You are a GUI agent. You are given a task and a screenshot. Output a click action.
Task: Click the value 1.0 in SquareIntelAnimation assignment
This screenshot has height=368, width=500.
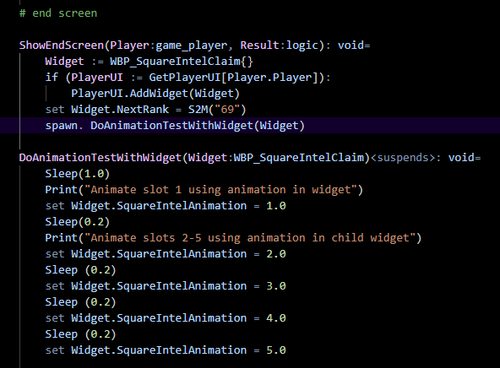click(276, 206)
